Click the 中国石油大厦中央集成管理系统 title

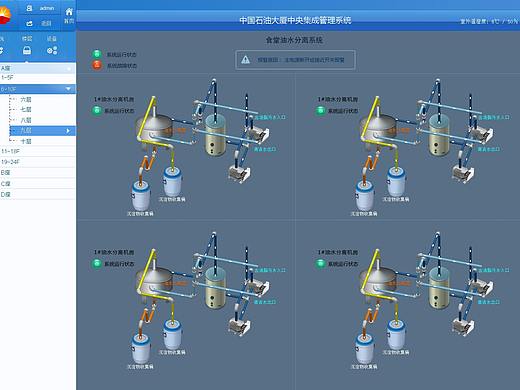coord(295,20)
